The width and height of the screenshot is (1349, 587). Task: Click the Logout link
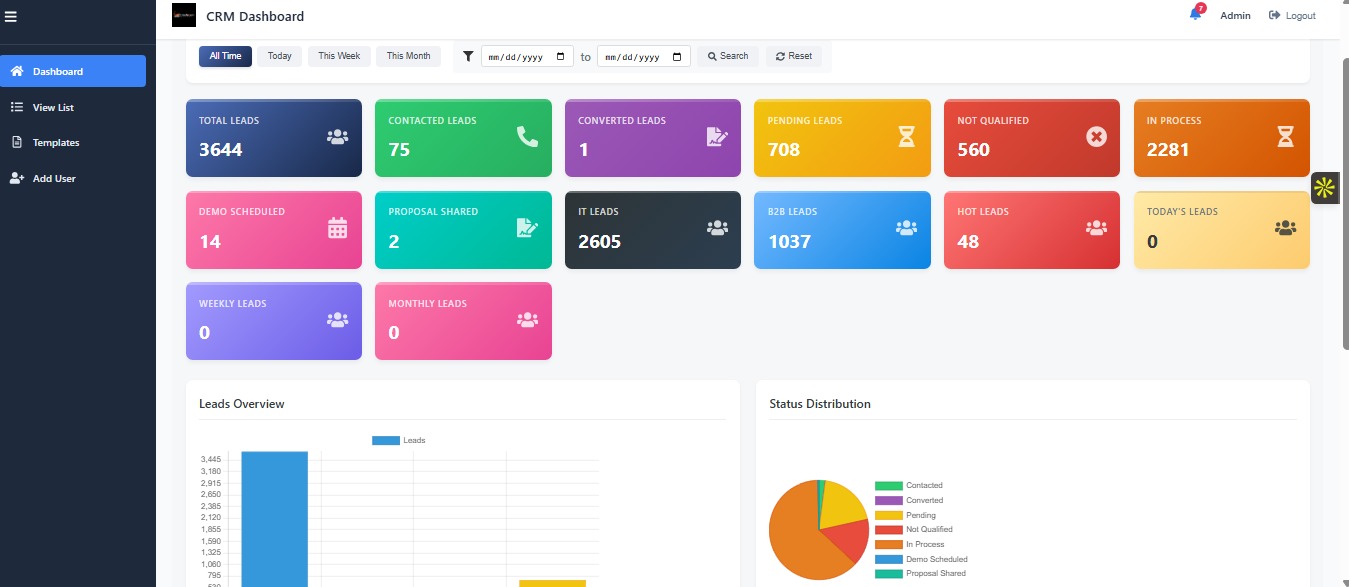(x=1292, y=16)
